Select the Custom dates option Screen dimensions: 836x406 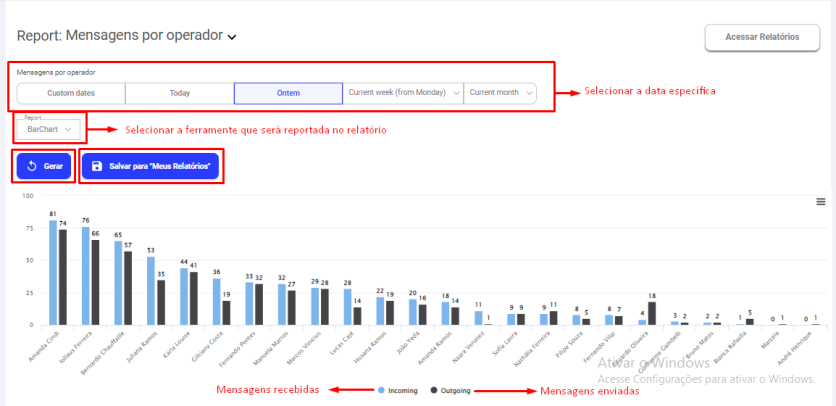(71, 93)
